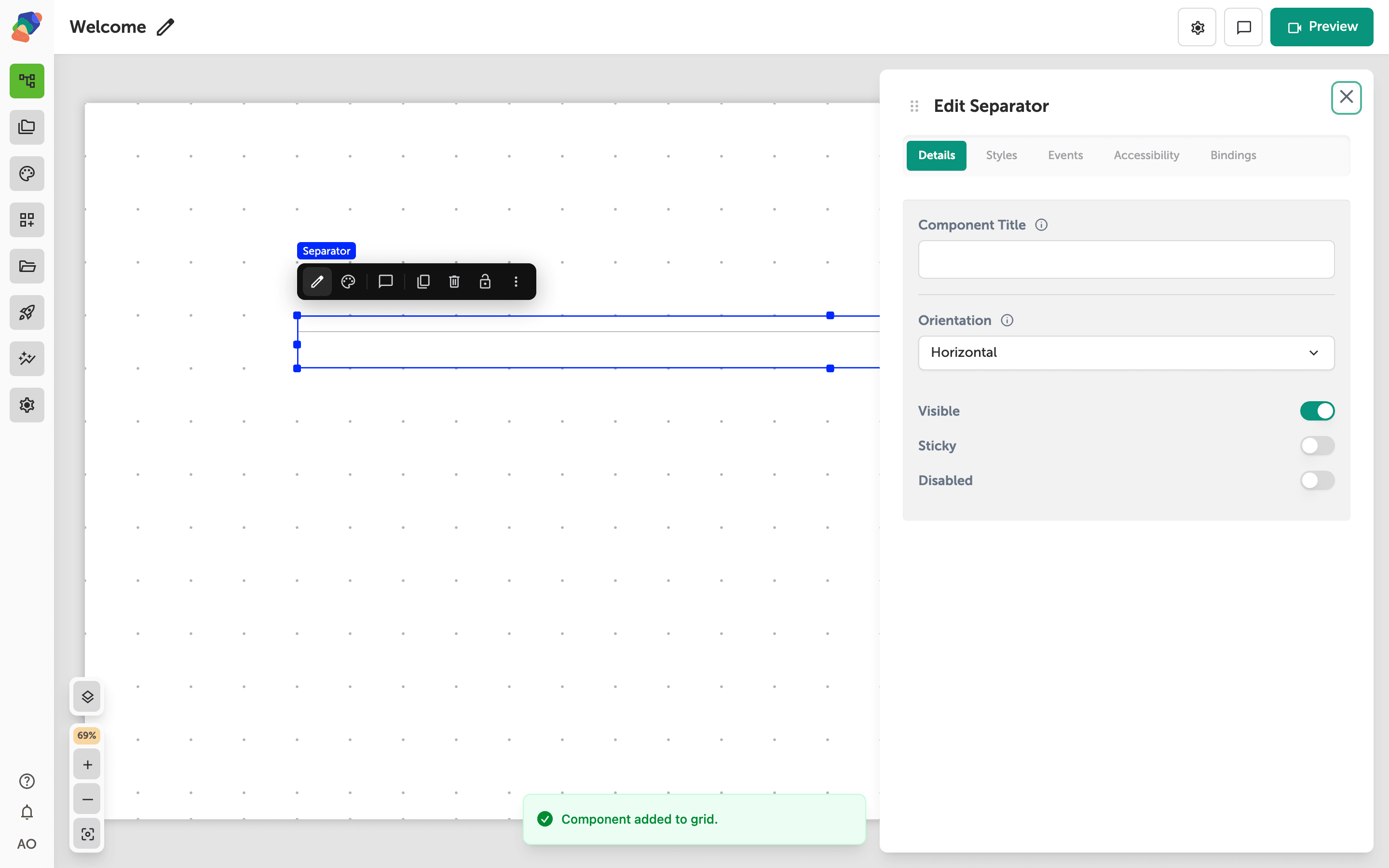Open more options in Separator toolbar
Viewport: 1389px width, 868px height.
click(516, 281)
